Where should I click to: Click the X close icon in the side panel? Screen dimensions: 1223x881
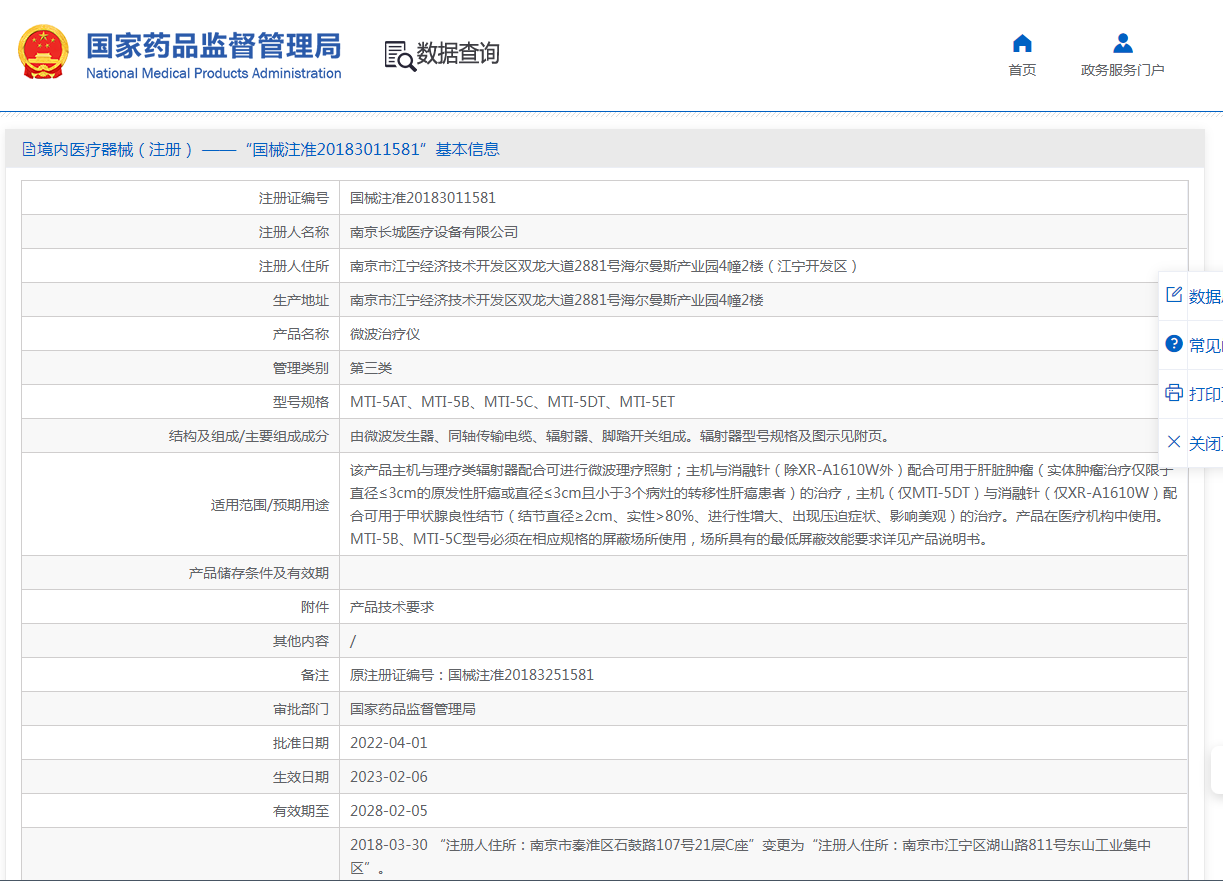tap(1174, 442)
